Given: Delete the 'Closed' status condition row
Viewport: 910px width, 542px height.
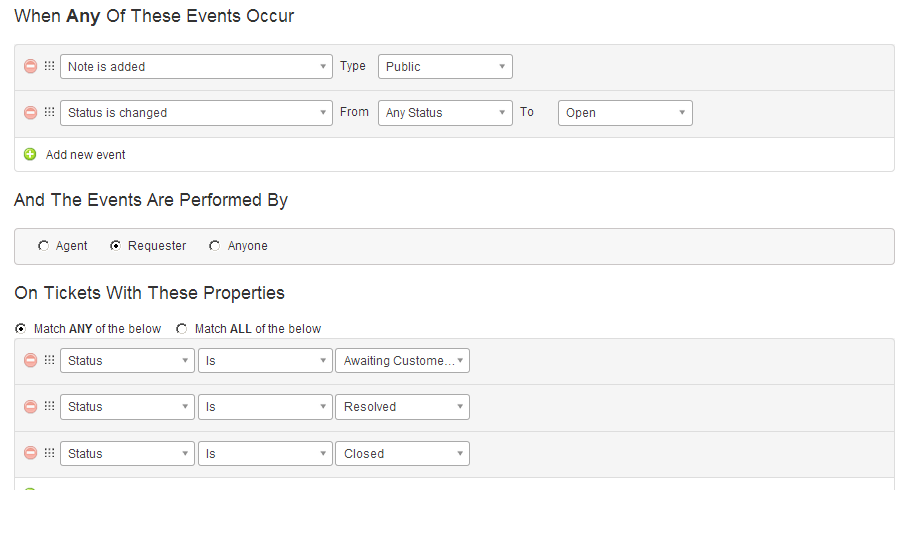Looking at the screenshot, I should pyautogui.click(x=30, y=454).
